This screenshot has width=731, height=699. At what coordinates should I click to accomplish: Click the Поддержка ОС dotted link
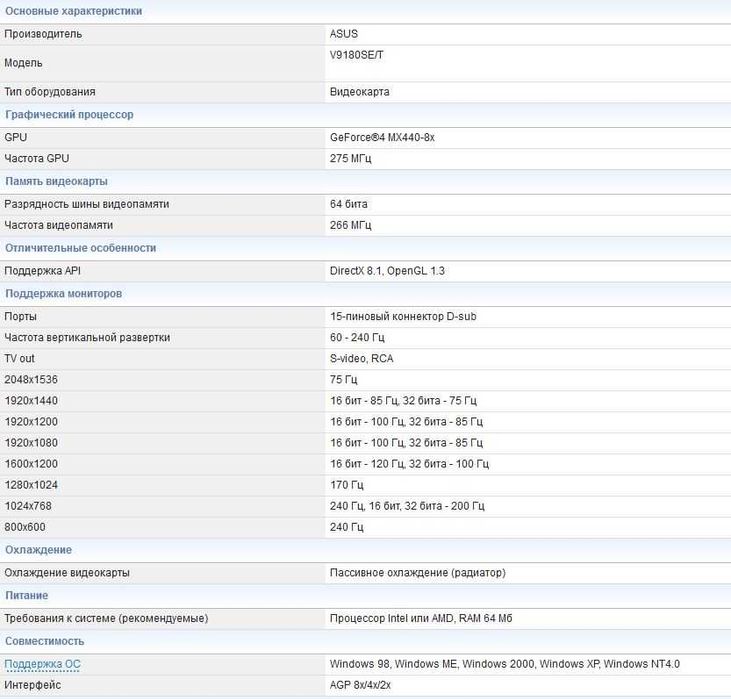pos(43,664)
